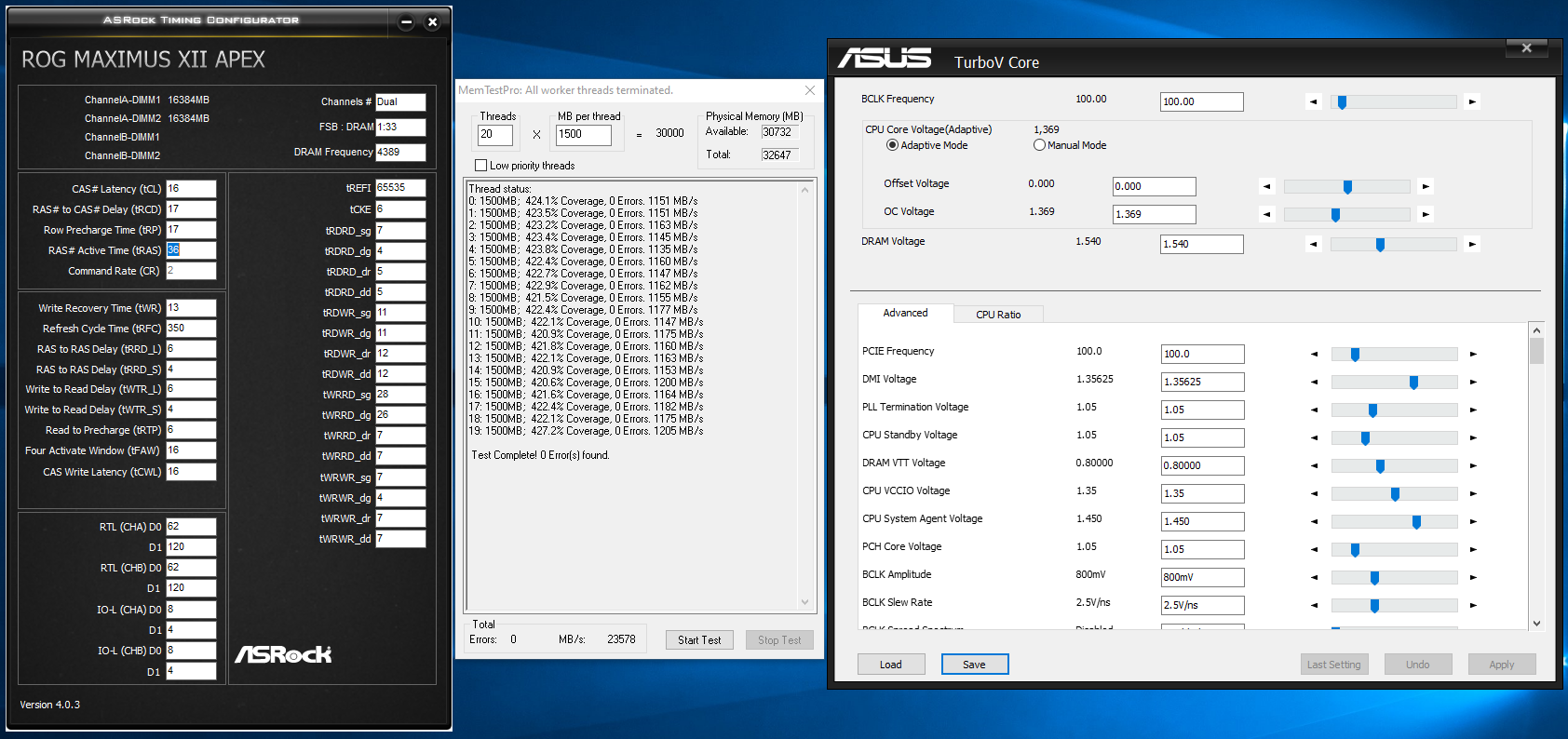Click the tREFI value field
Image resolution: width=1568 pixels, height=739 pixels.
(x=400, y=187)
